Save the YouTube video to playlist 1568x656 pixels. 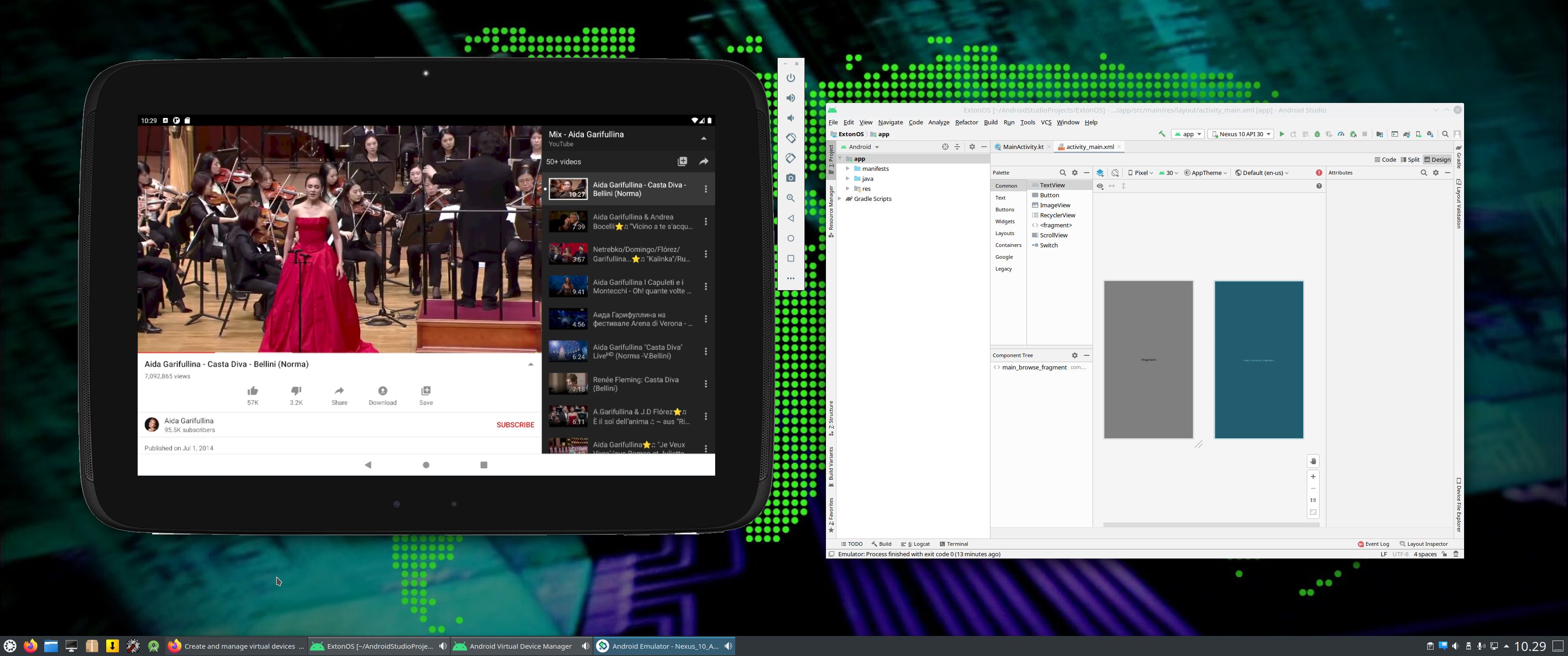[426, 395]
